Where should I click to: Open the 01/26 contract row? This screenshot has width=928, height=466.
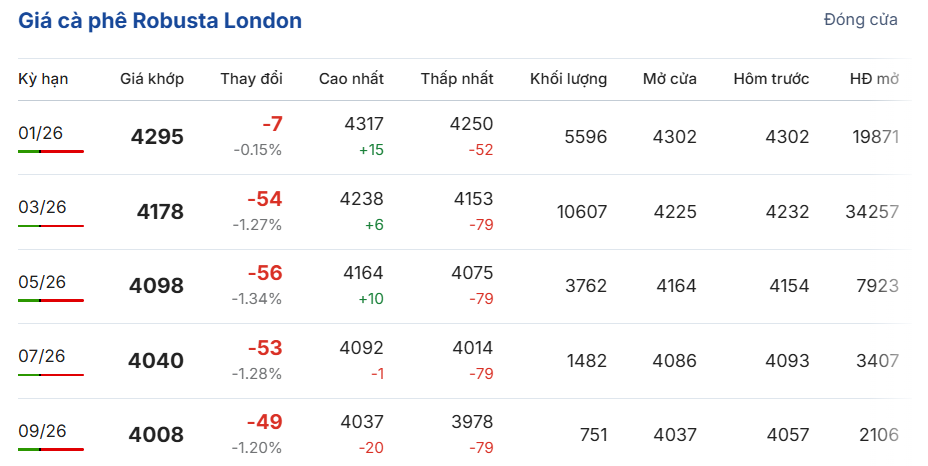click(x=42, y=133)
